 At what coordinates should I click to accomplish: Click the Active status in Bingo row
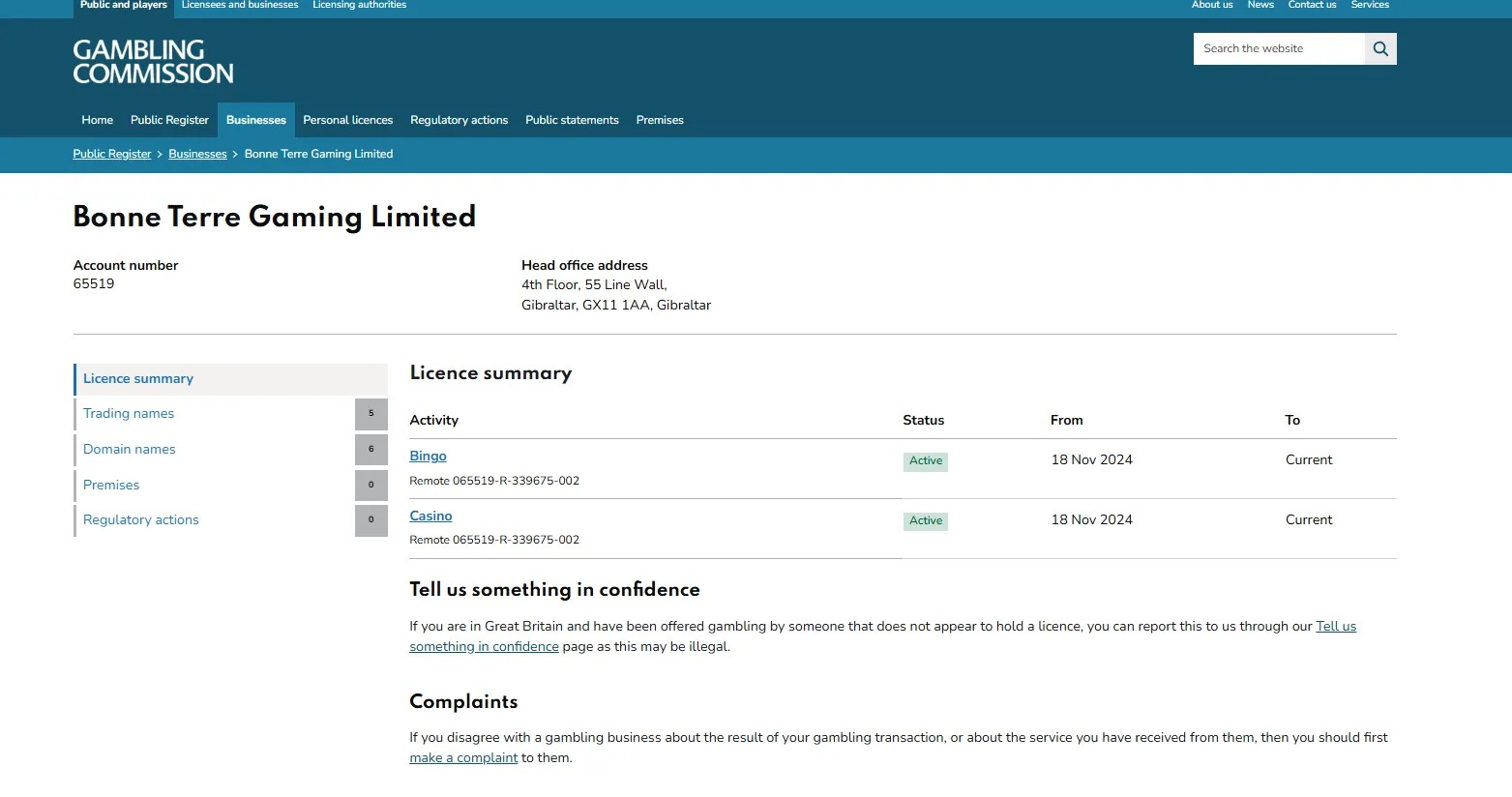(x=926, y=461)
